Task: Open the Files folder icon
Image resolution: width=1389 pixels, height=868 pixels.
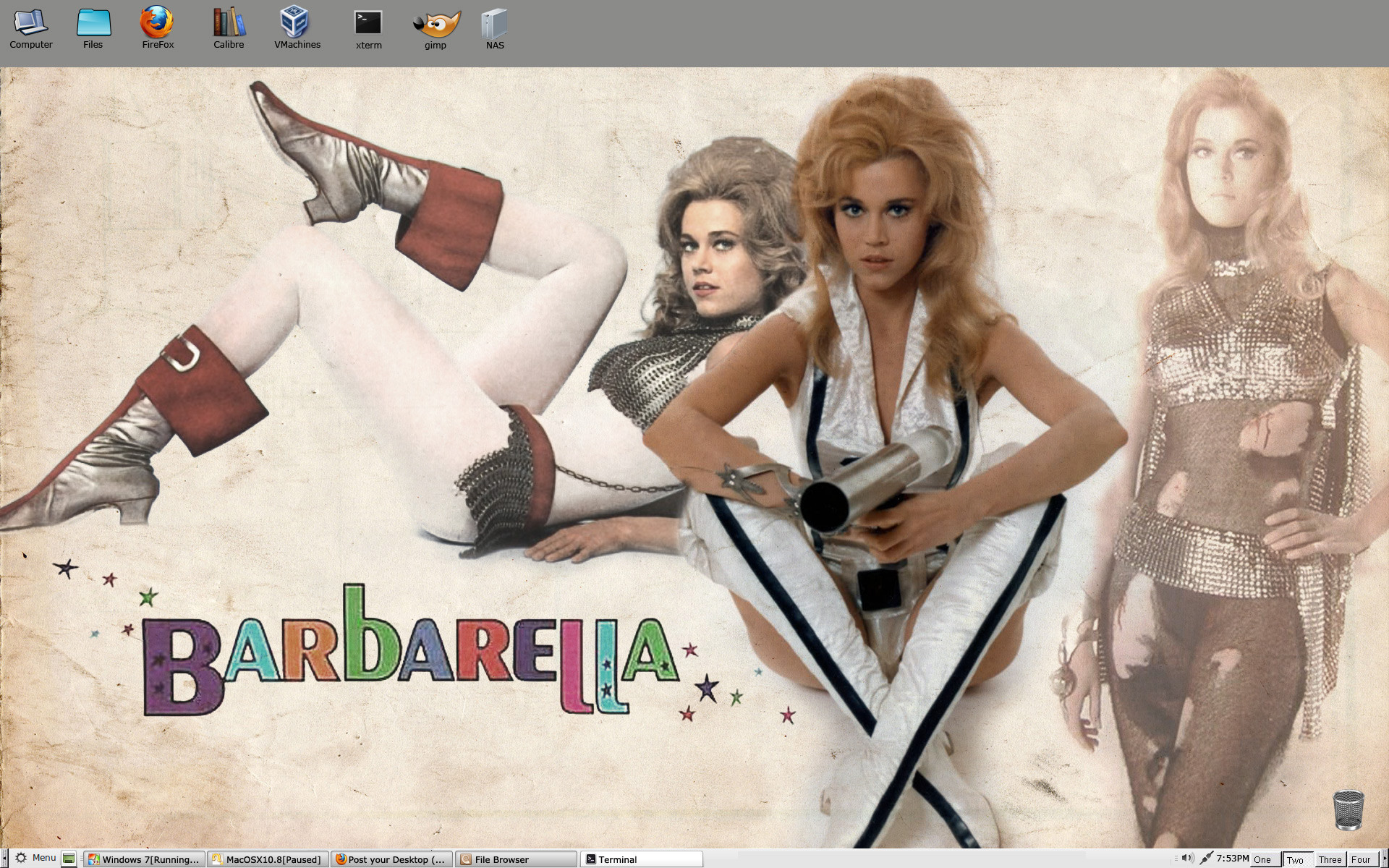Action: click(x=93, y=29)
